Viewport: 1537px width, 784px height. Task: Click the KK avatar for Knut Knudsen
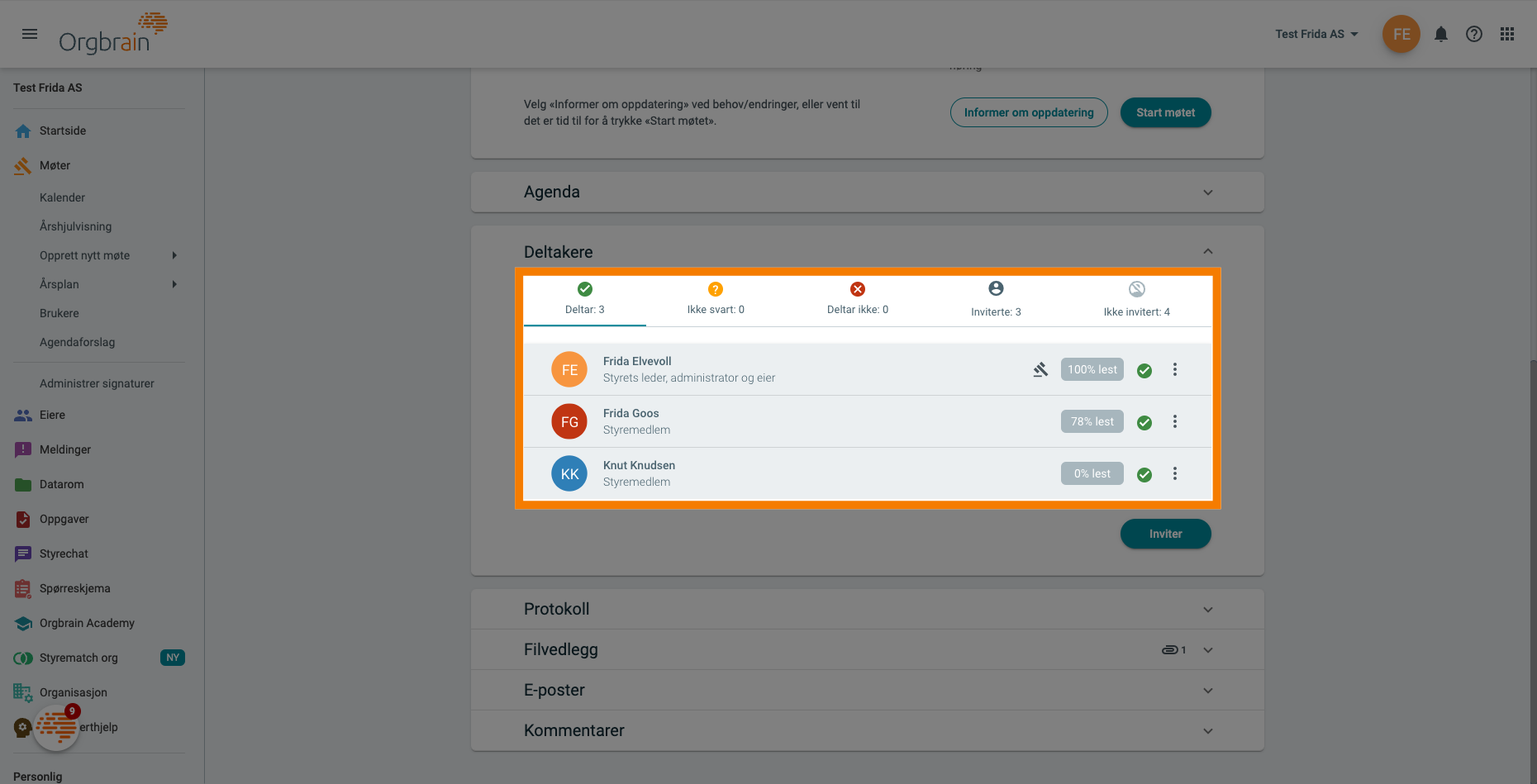pos(569,473)
